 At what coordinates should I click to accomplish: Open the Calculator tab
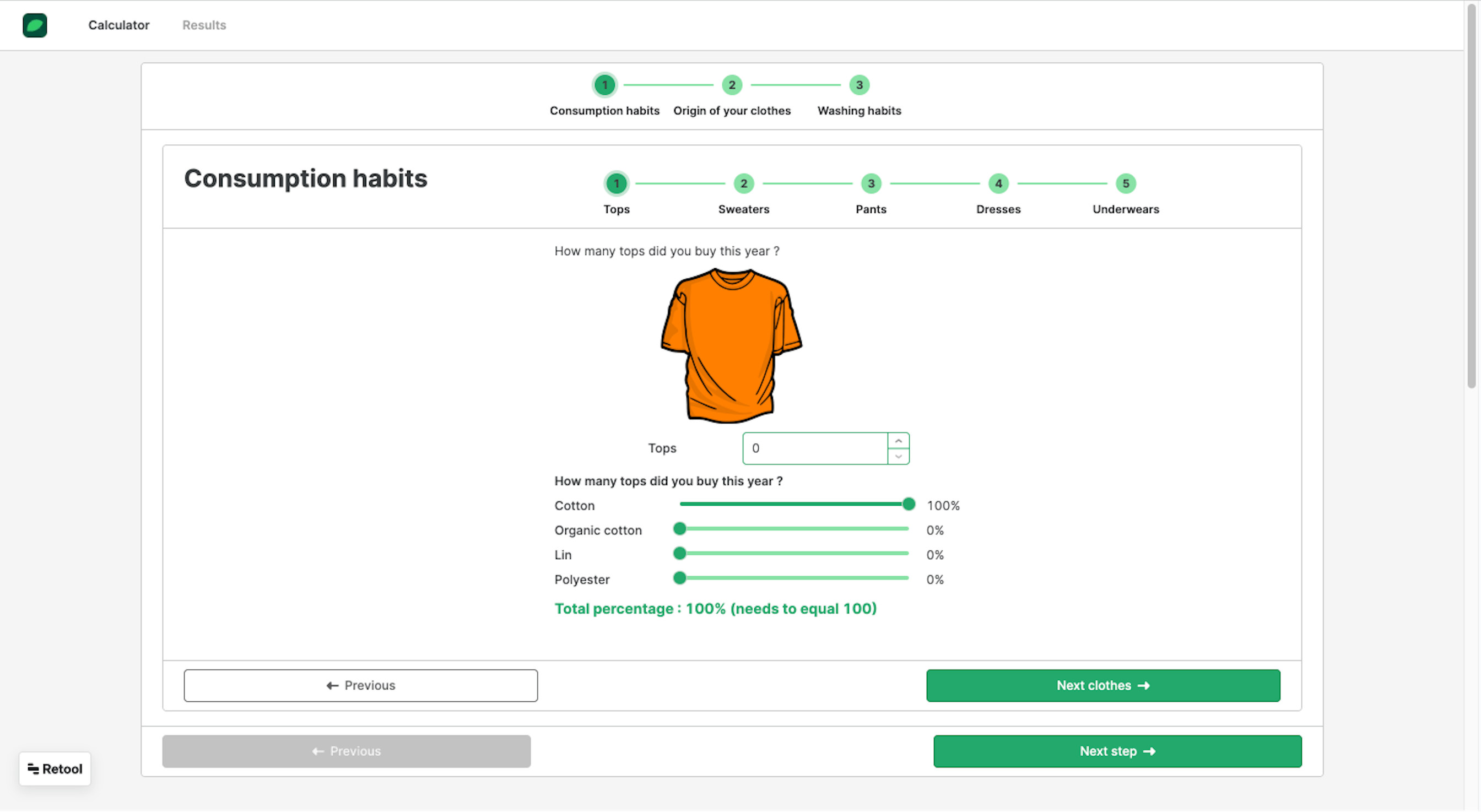pos(119,25)
